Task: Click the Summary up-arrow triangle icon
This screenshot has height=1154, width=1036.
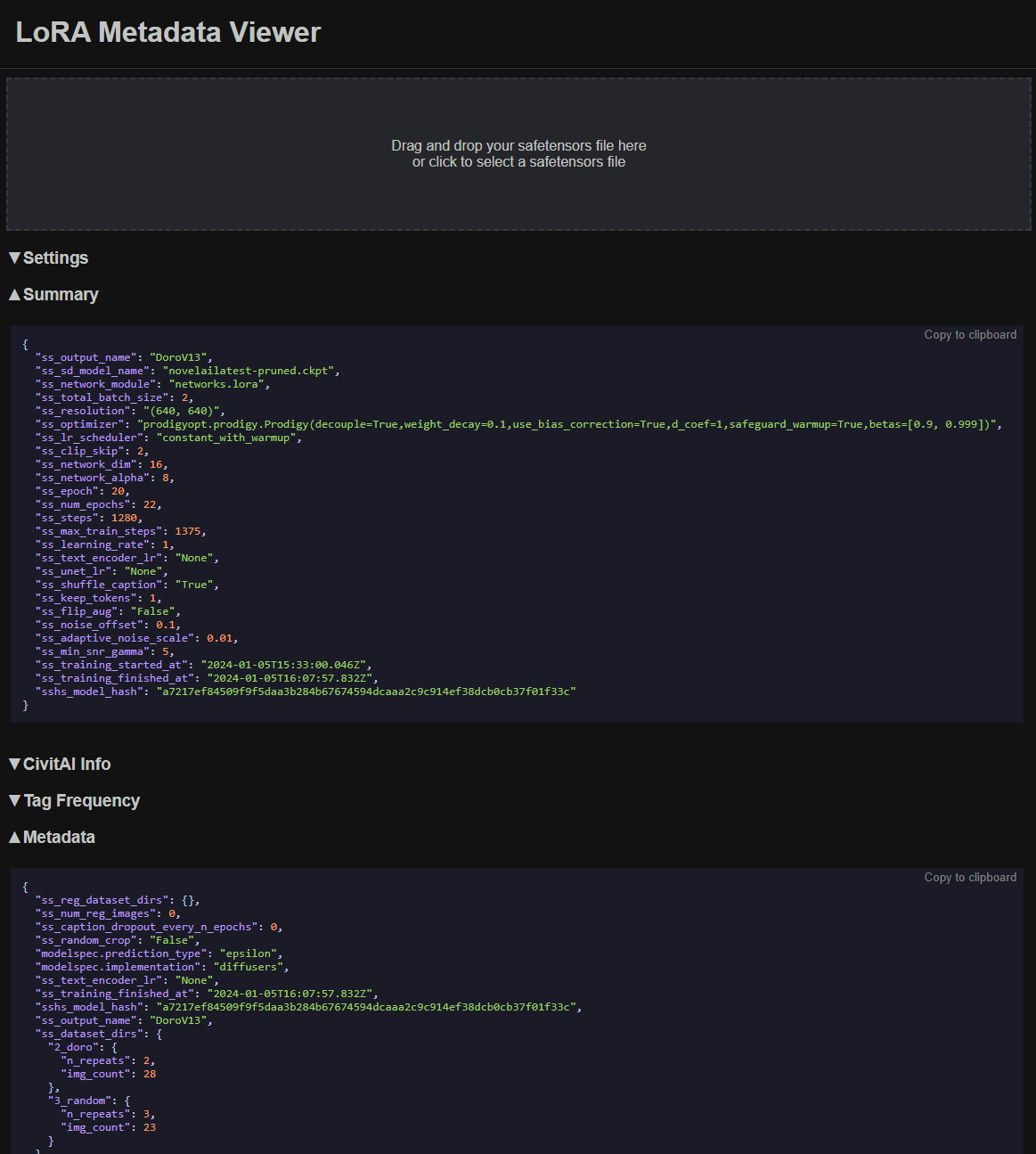Action: tap(14, 294)
